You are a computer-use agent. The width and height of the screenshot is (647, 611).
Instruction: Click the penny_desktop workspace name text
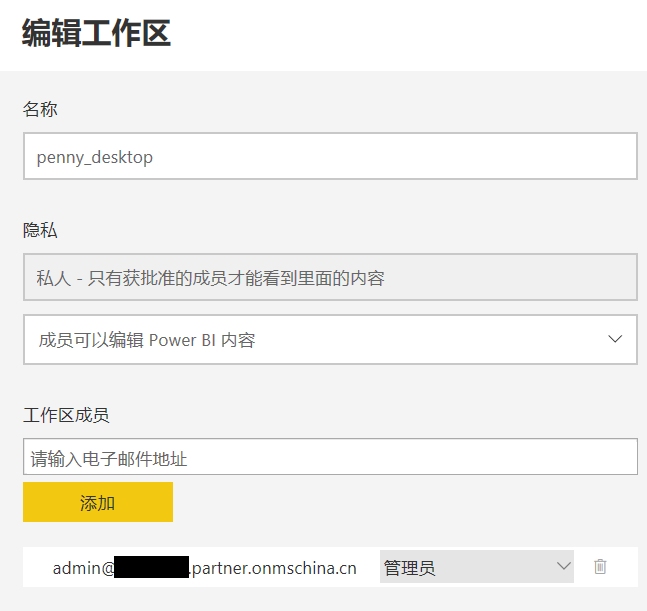point(95,157)
